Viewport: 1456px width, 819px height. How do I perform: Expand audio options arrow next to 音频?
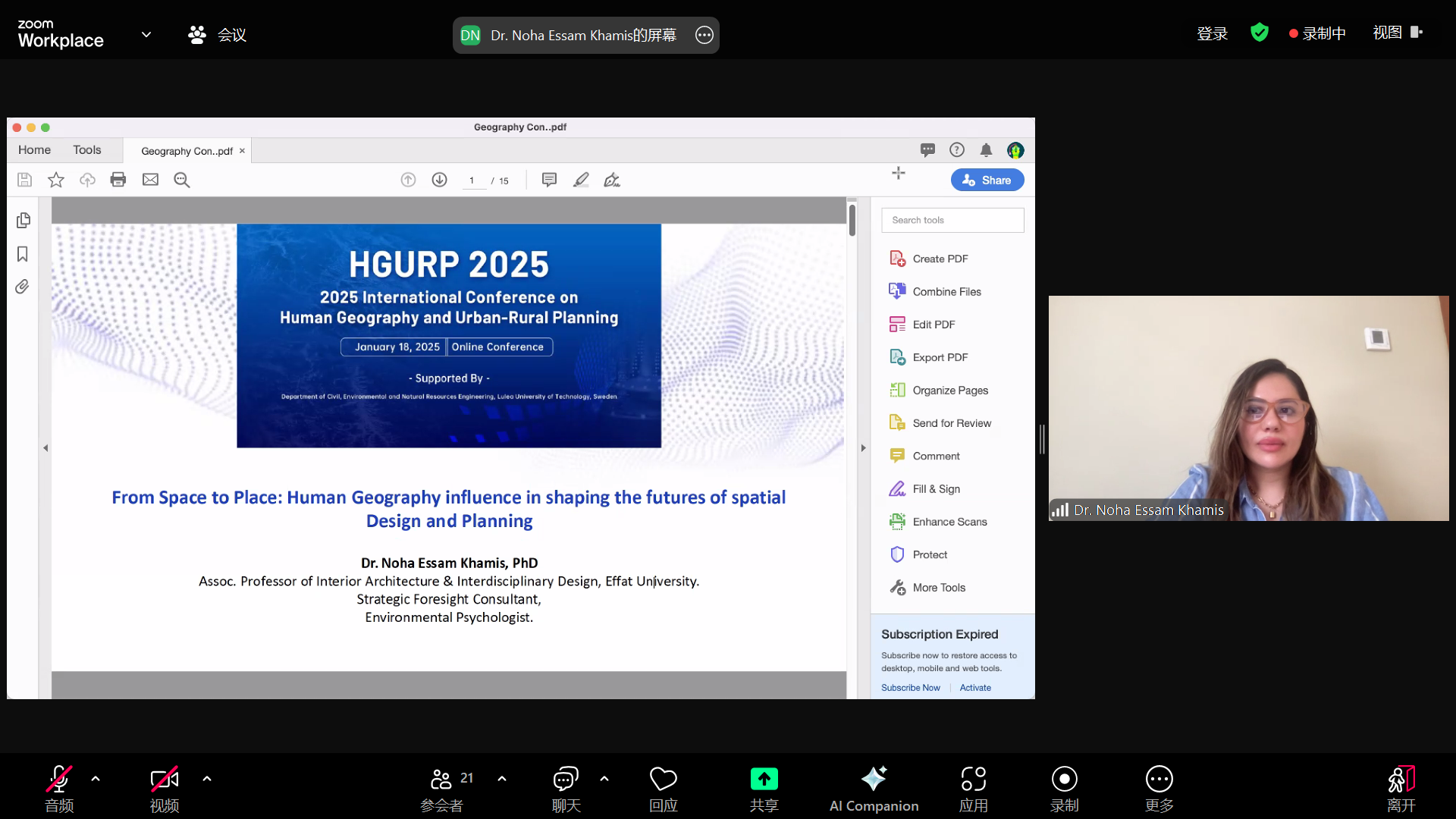pos(96,778)
